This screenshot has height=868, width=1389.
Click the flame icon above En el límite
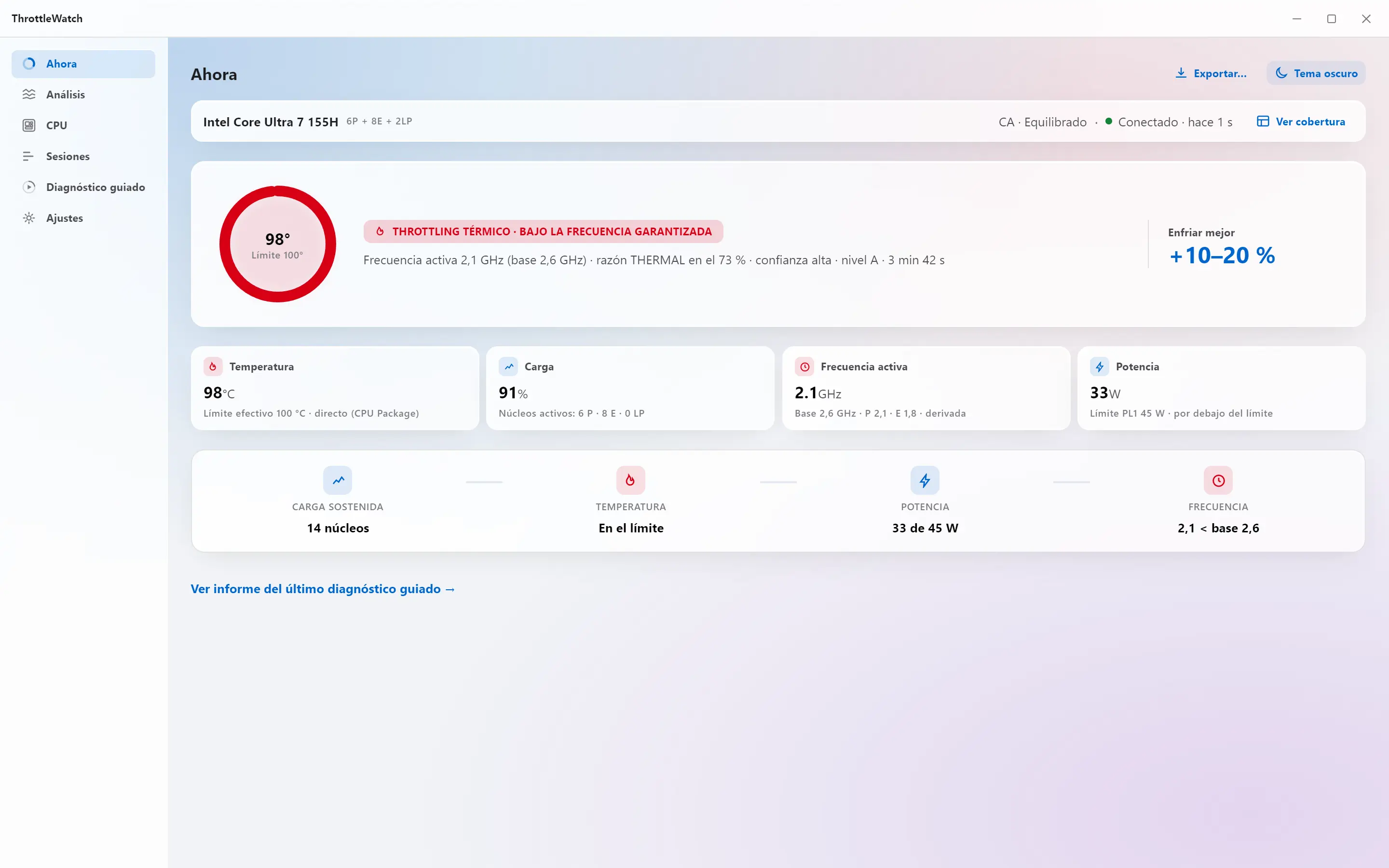[631, 480]
